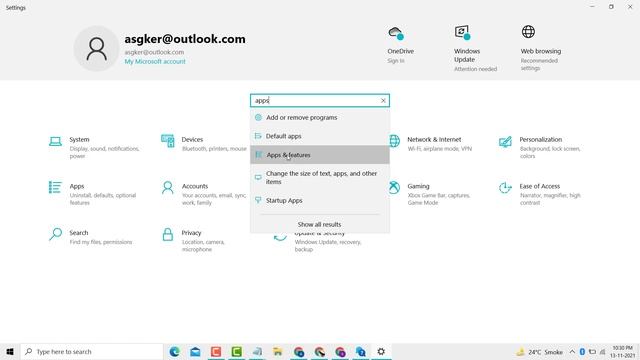
Task: Click Web browsing Recommended settings text
Action: (x=539, y=64)
